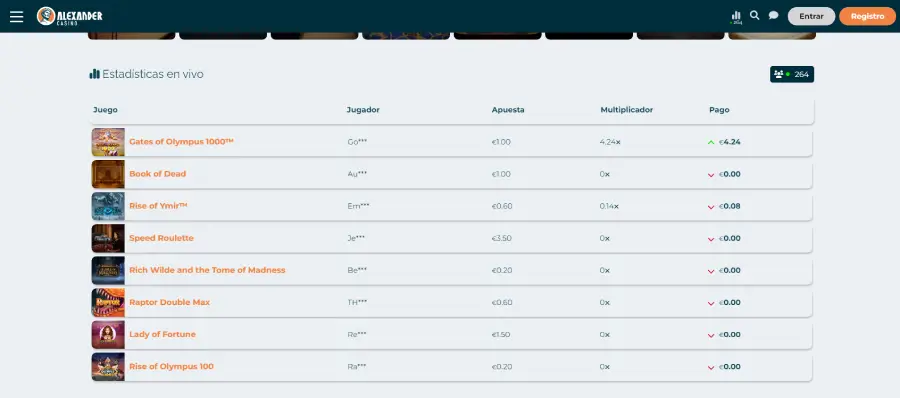This screenshot has height=398, width=900.
Task: Click the Jugador column header
Action: pos(363,110)
